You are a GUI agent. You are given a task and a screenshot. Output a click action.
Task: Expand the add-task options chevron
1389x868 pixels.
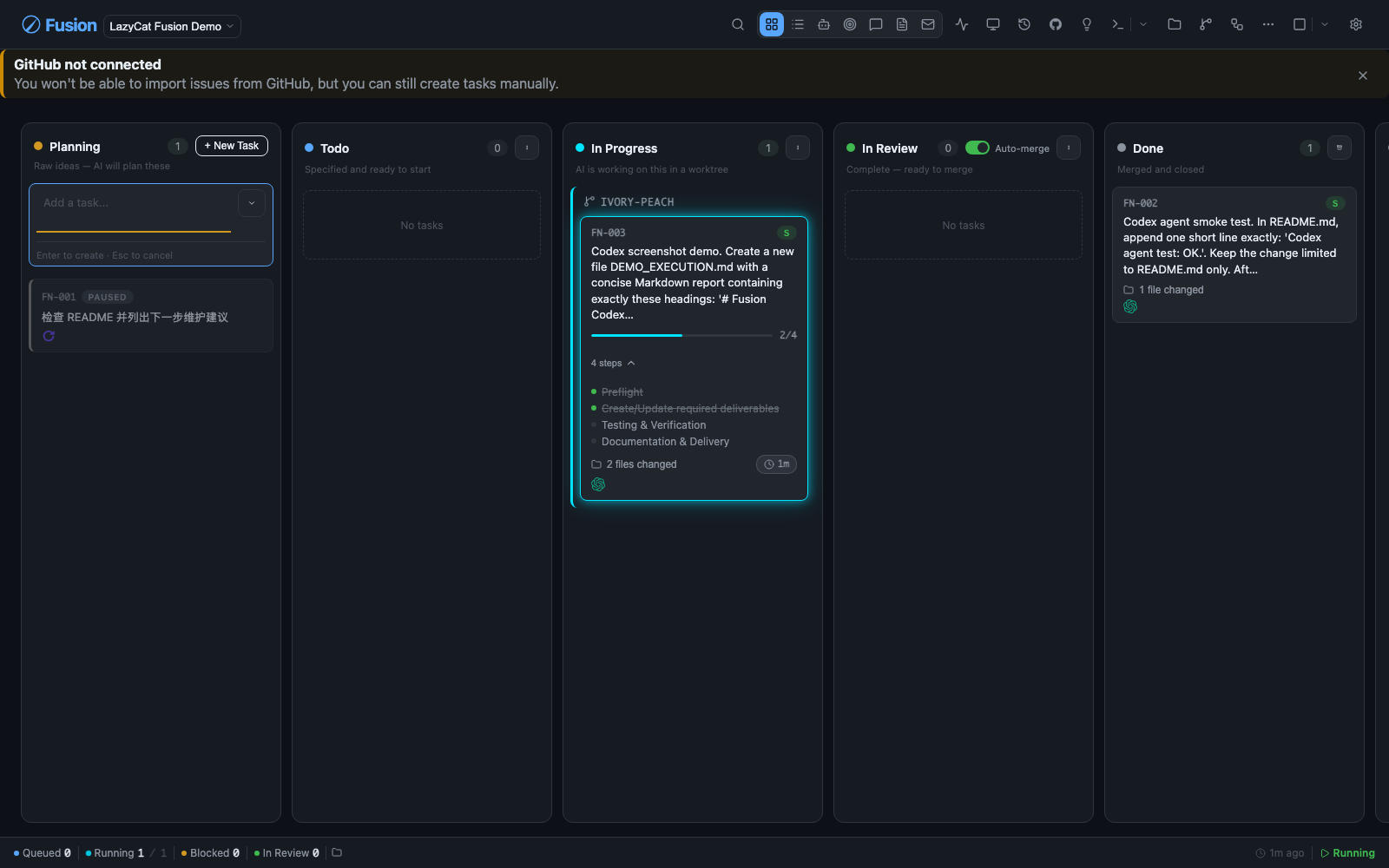(252, 203)
